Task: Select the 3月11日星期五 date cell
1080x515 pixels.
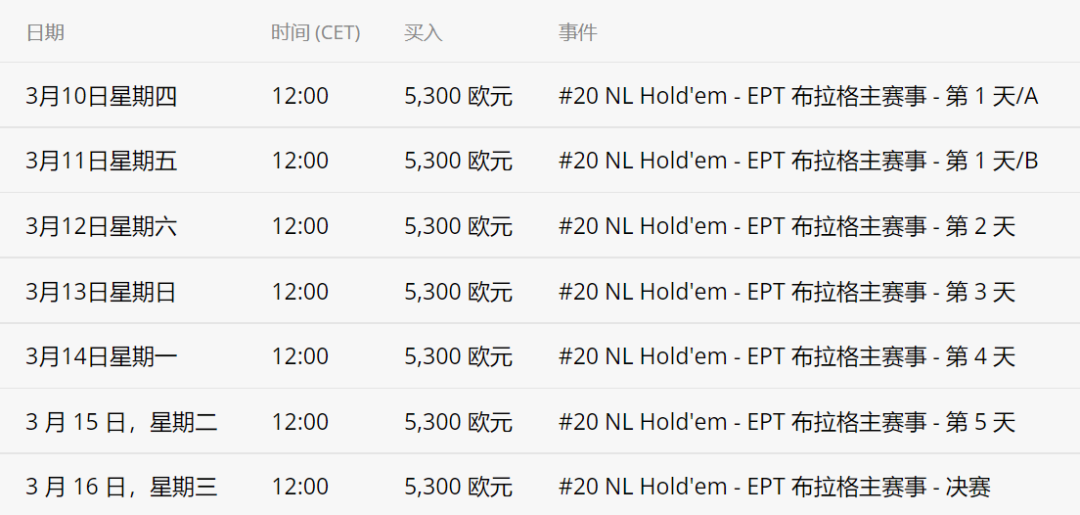Action: [x=101, y=160]
